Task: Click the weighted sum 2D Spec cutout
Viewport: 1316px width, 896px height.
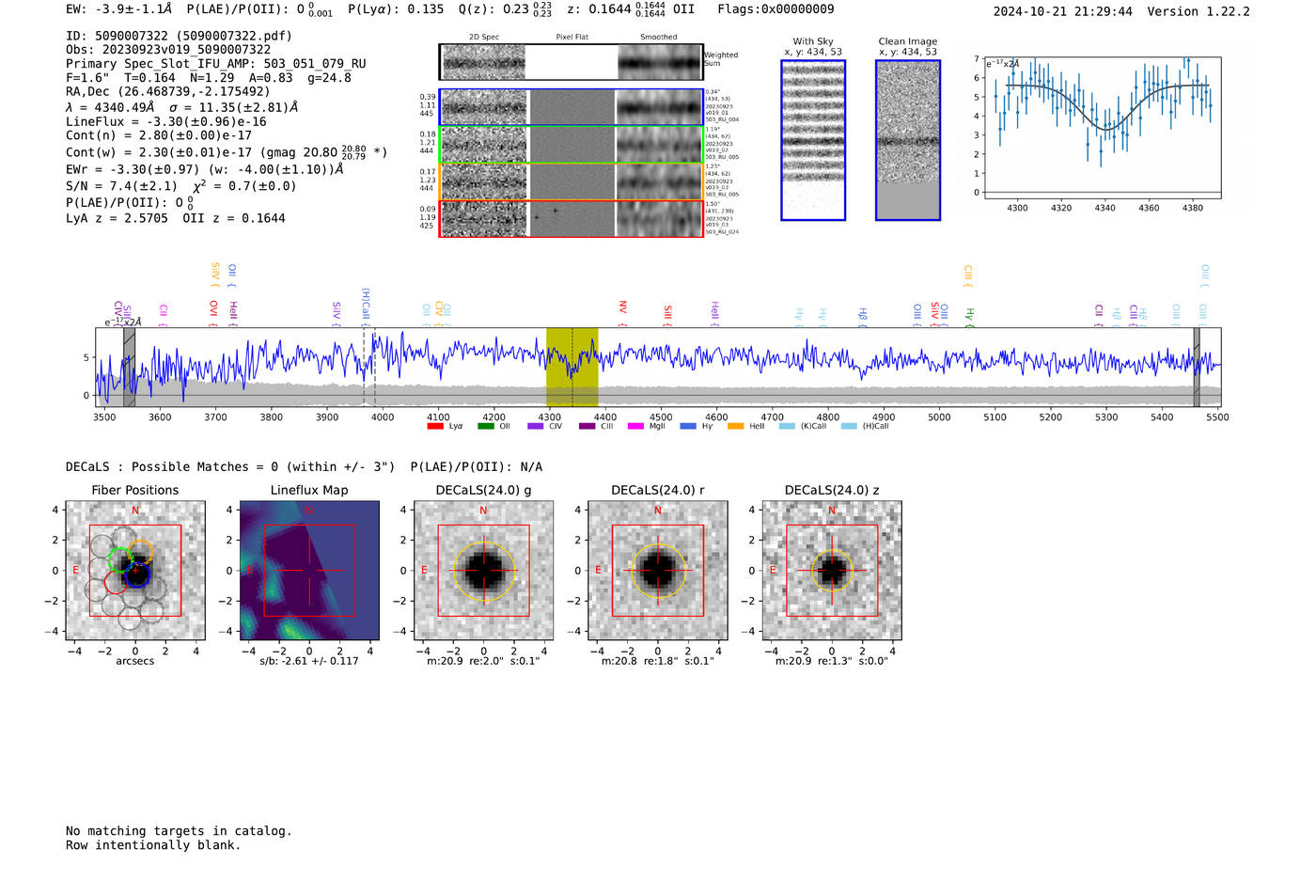Action: (x=484, y=62)
